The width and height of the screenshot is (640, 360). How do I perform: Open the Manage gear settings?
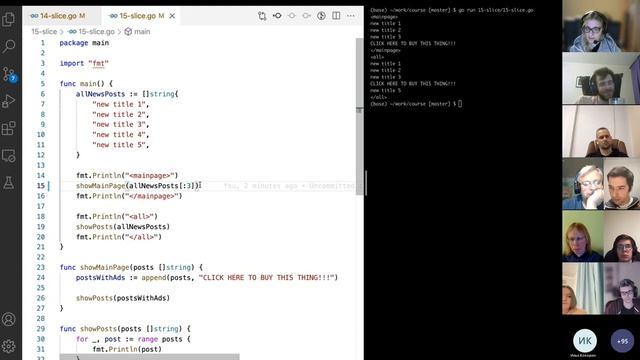tap(9, 346)
